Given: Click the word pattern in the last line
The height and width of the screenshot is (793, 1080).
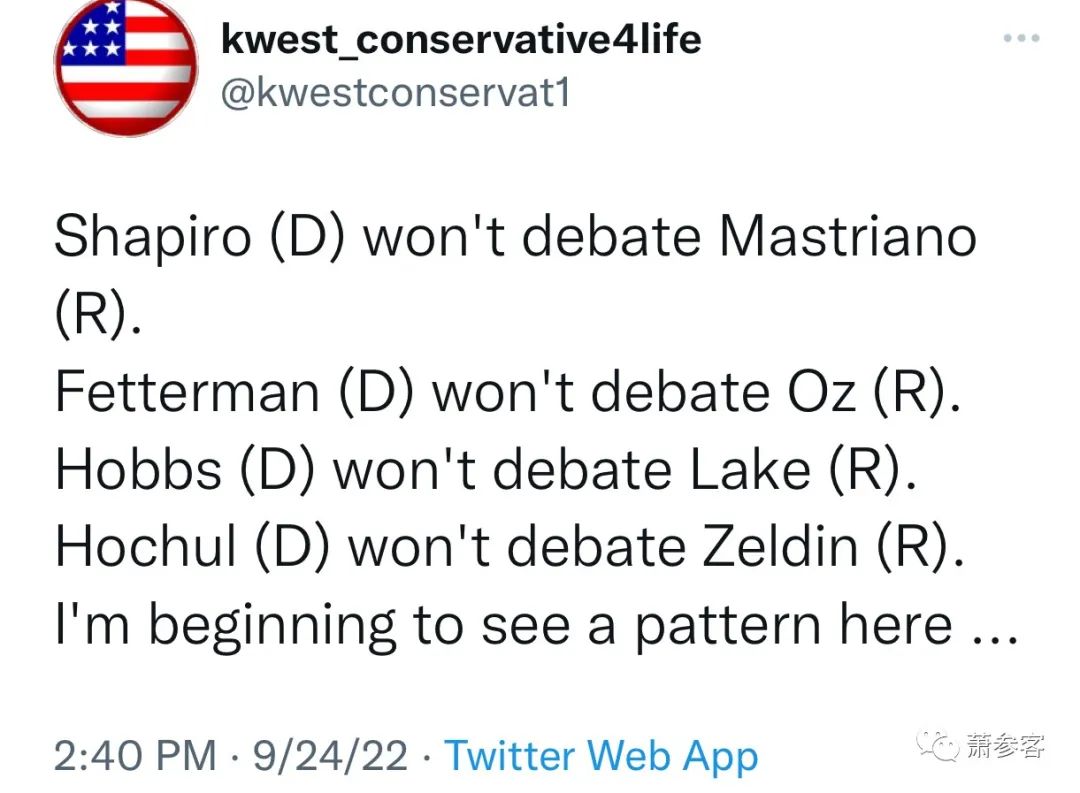Looking at the screenshot, I should pyautogui.click(x=727, y=627).
